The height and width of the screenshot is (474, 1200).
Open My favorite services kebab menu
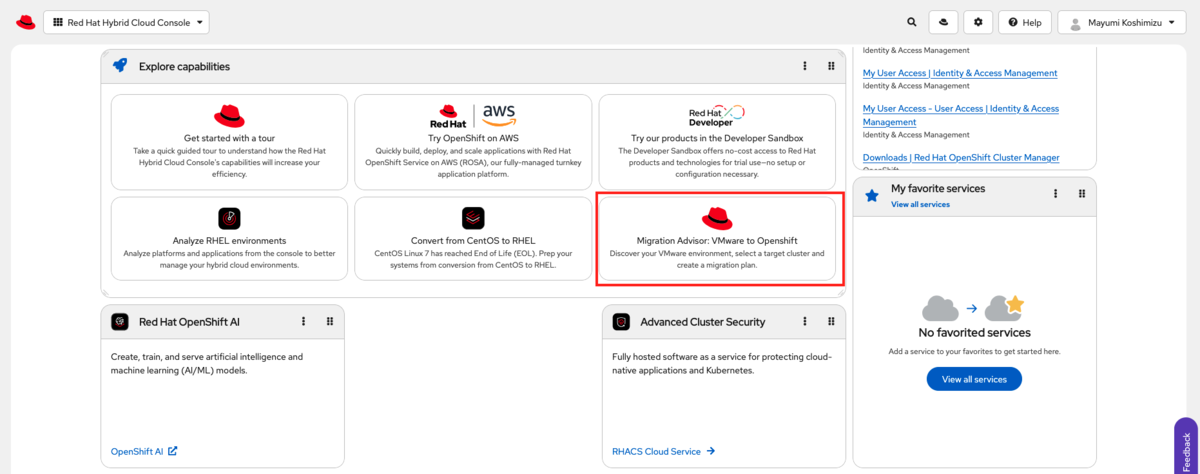coord(1056,194)
